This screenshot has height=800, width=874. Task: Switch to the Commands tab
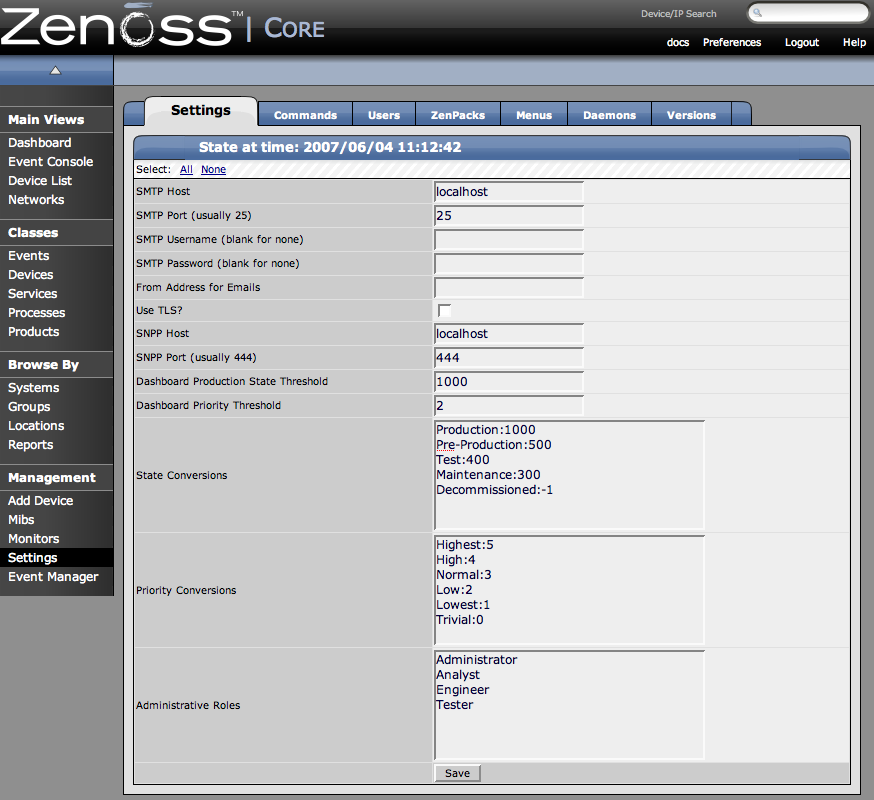point(305,115)
